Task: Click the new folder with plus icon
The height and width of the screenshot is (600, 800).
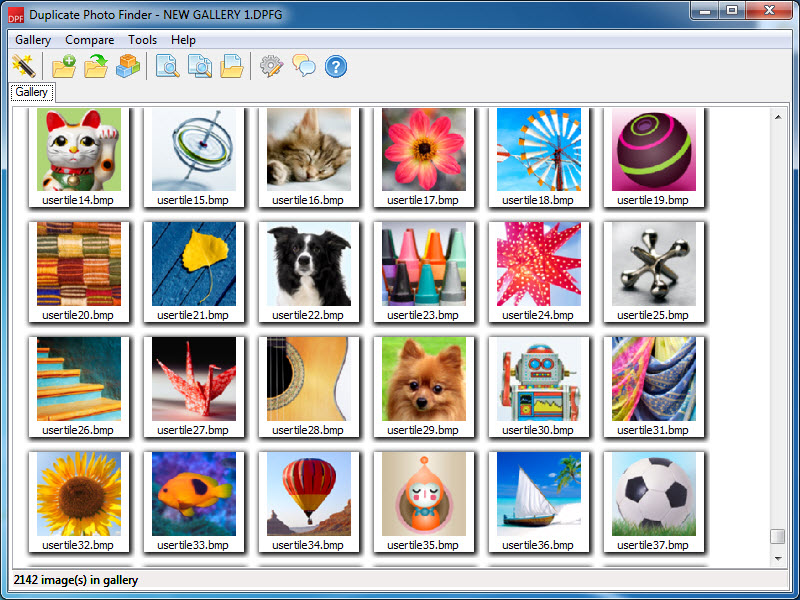Action: click(64, 67)
